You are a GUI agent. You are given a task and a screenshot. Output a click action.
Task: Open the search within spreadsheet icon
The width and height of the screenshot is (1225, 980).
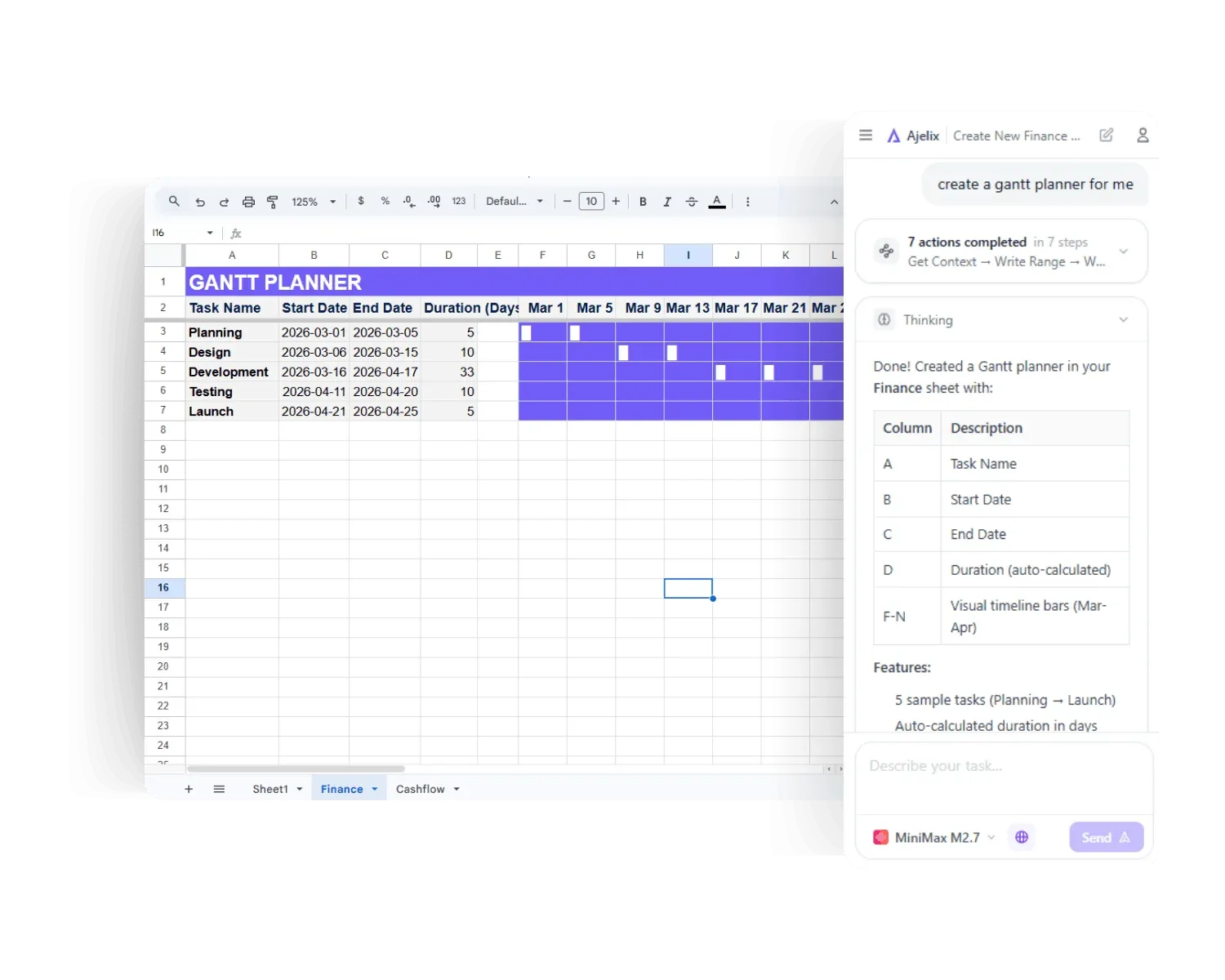[174, 201]
